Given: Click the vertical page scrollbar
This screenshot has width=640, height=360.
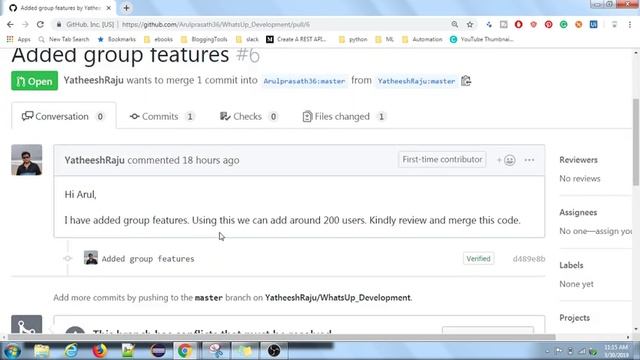Looking at the screenshot, I should pos(636,142).
